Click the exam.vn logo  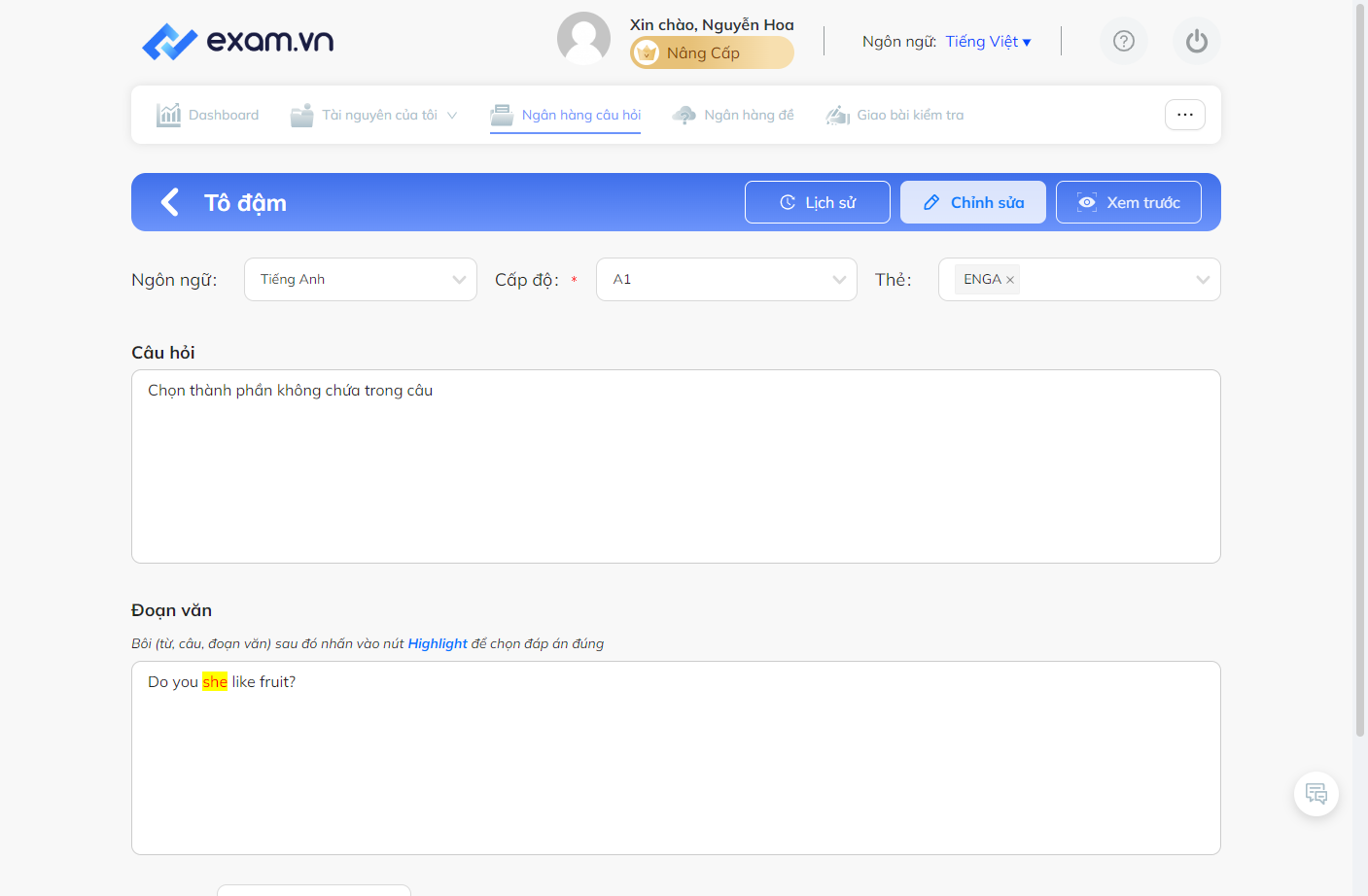238,41
